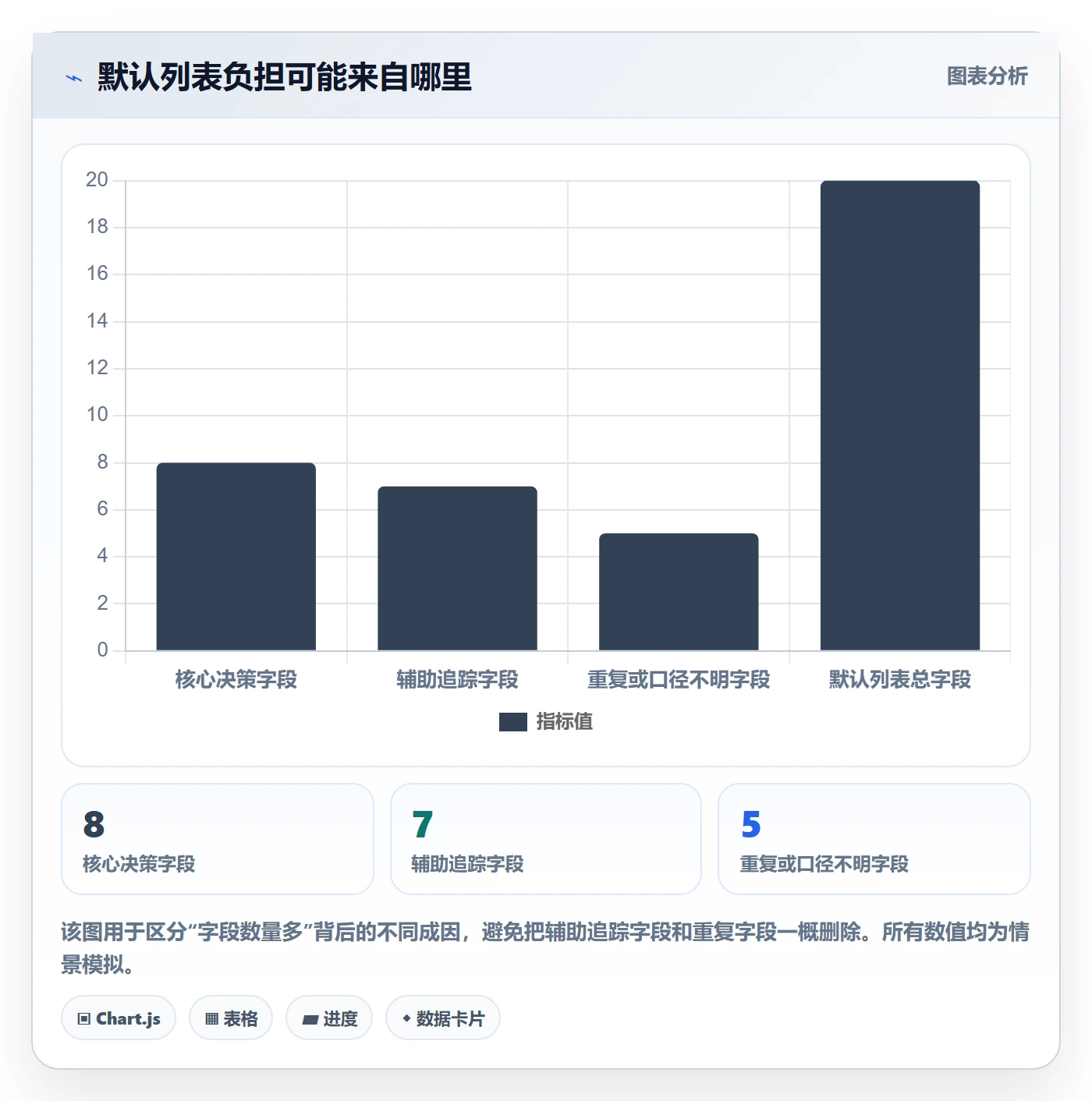Click the 图表分析 label in header
Viewport: 1092px width, 1101px height.
point(987,76)
